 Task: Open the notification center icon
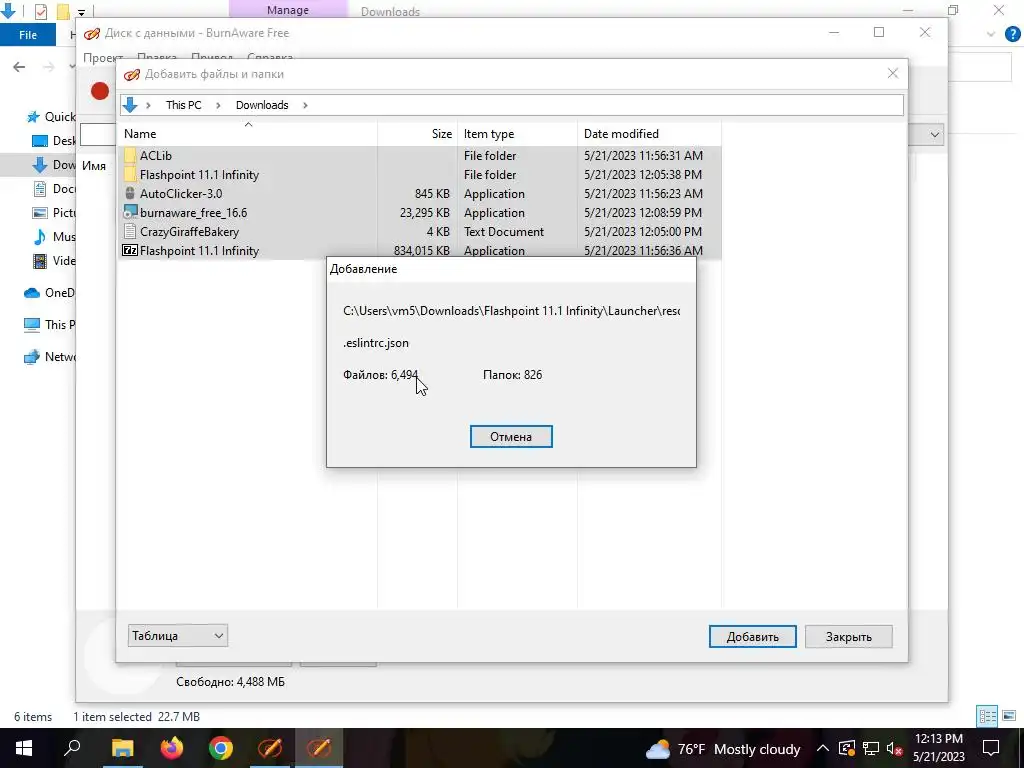click(991, 748)
